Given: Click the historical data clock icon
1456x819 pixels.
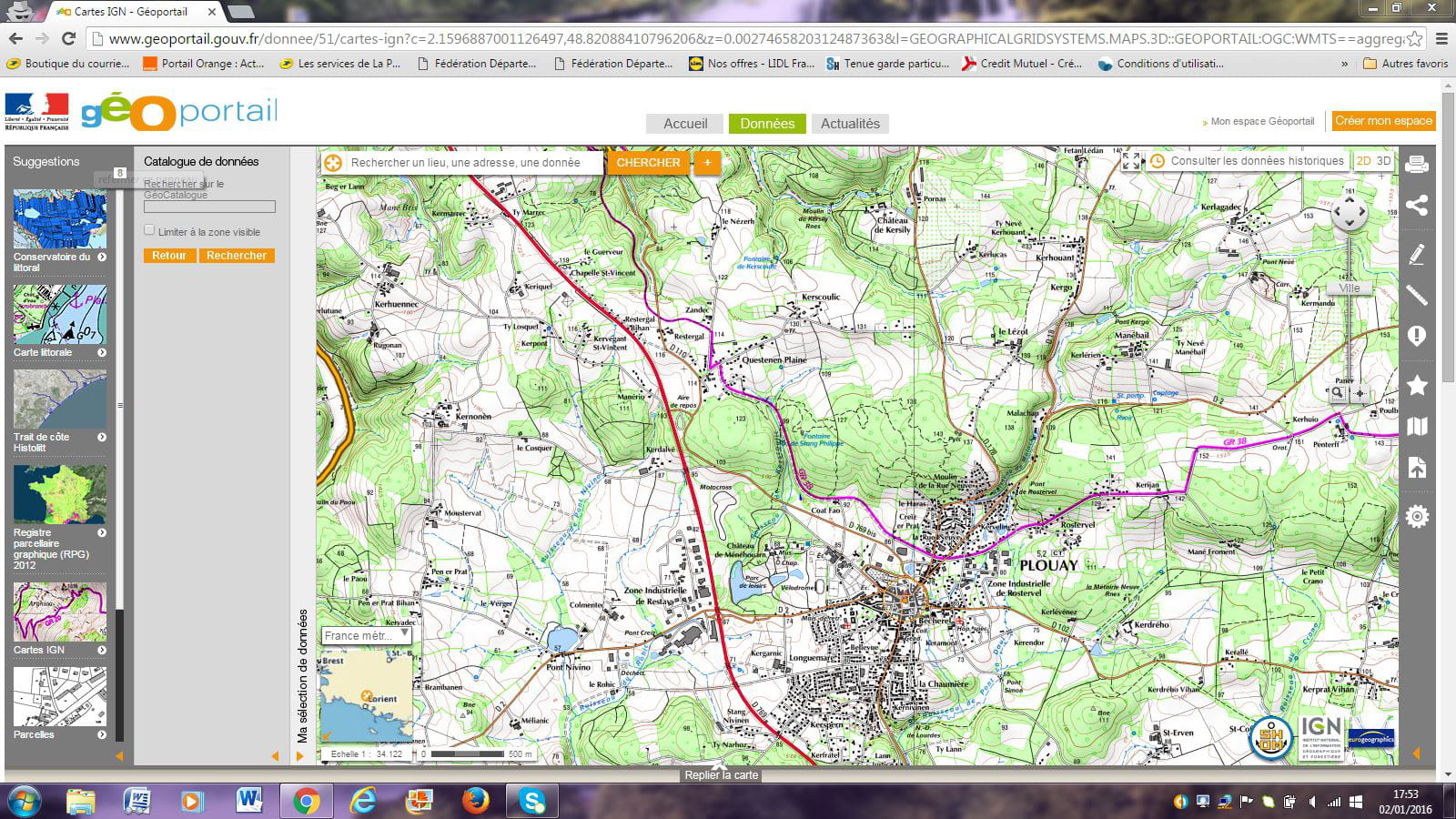Looking at the screenshot, I should [x=1158, y=161].
